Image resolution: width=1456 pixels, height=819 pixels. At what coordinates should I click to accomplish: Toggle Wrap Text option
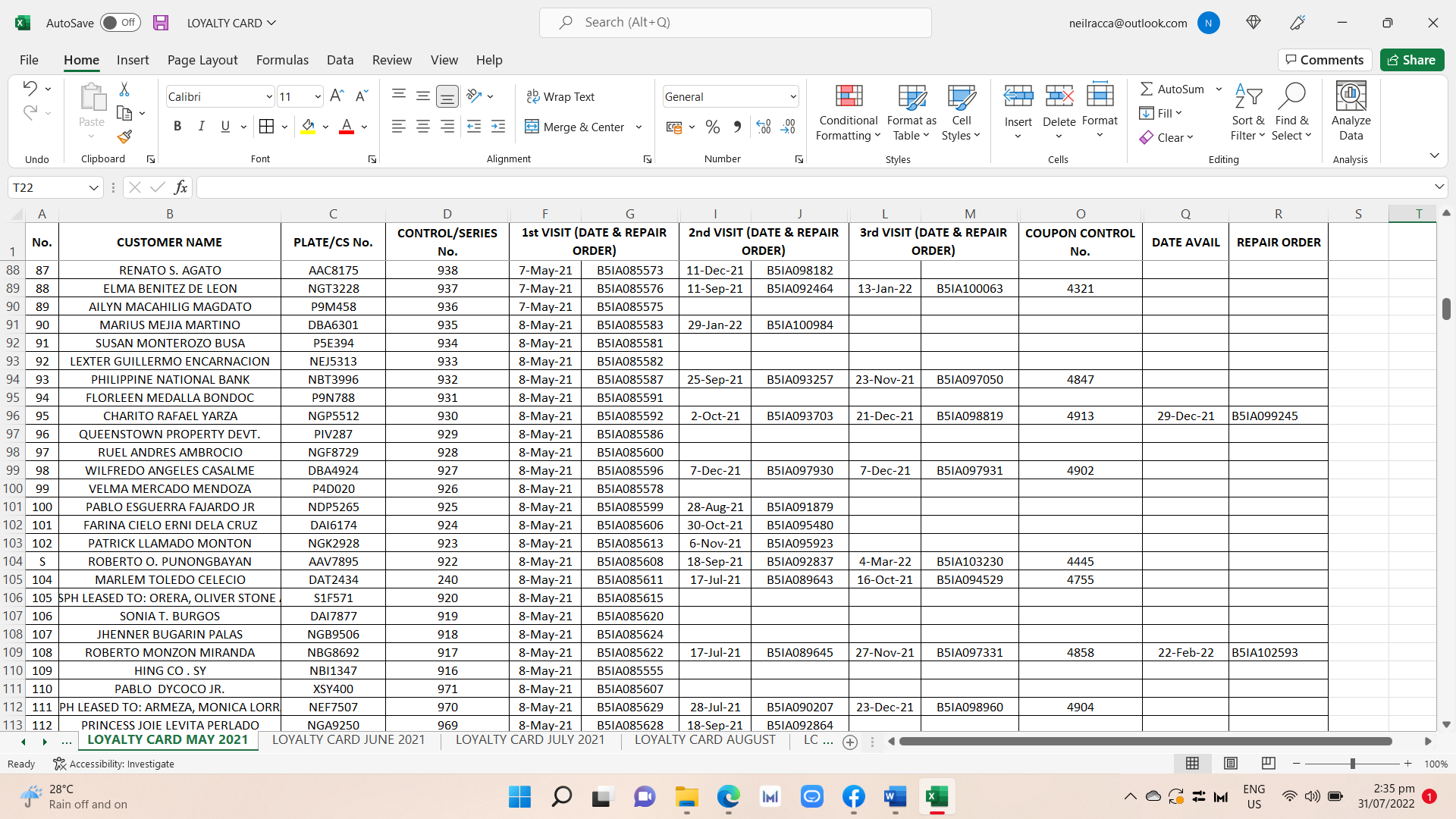(x=561, y=96)
